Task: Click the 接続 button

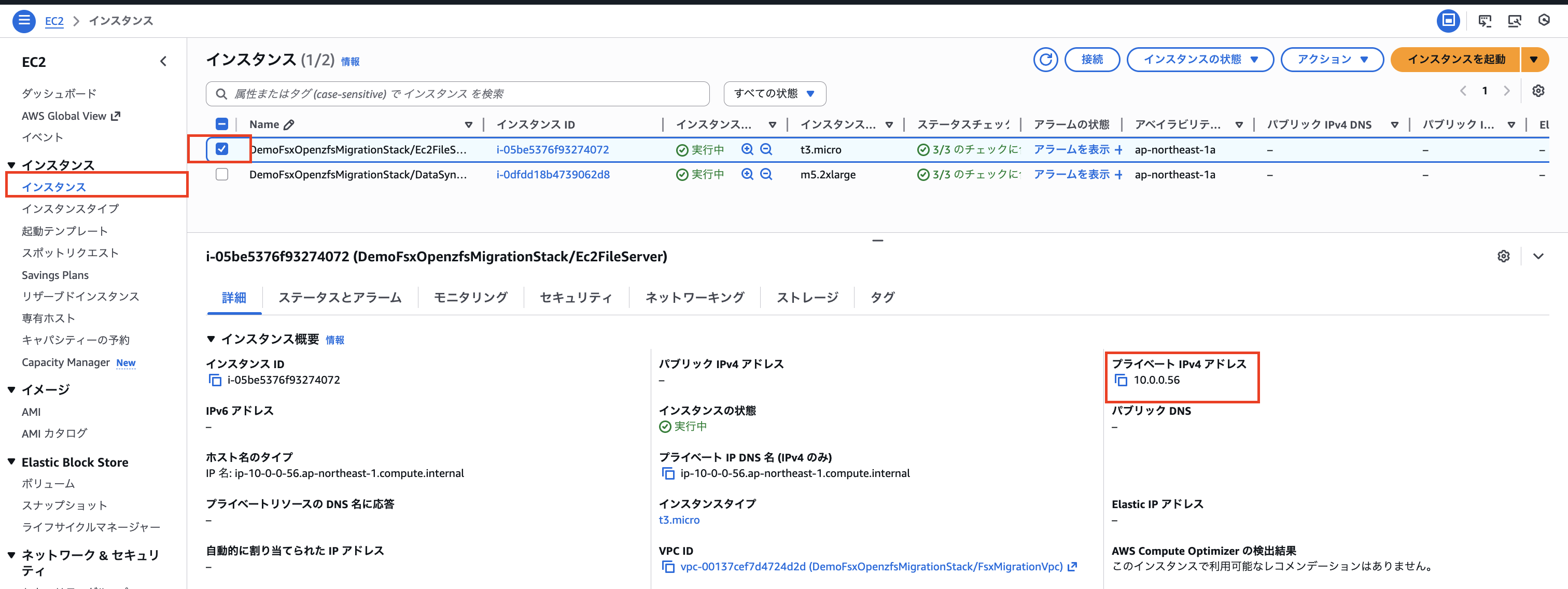Action: [x=1092, y=60]
